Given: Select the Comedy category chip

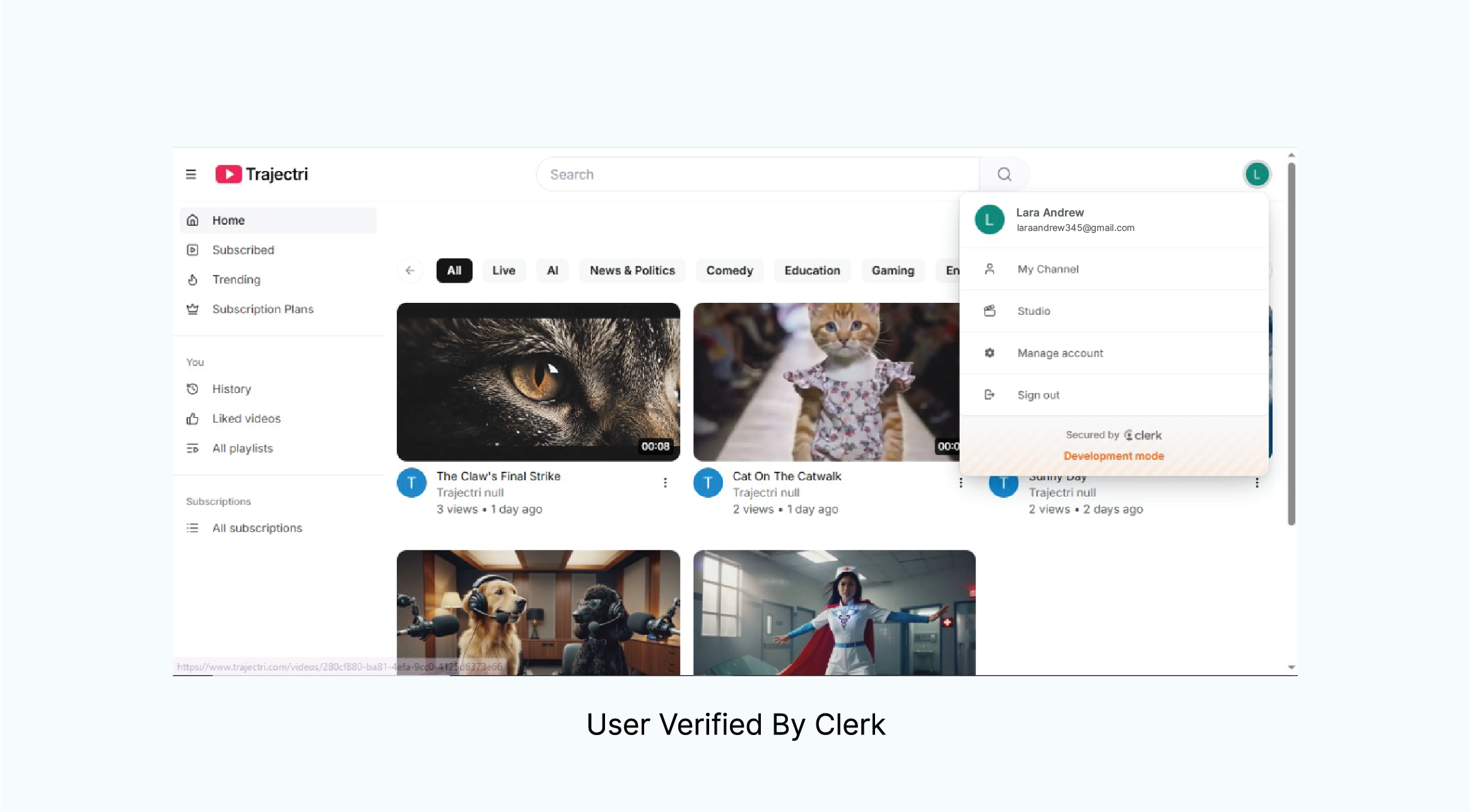Looking at the screenshot, I should pyautogui.click(x=729, y=271).
